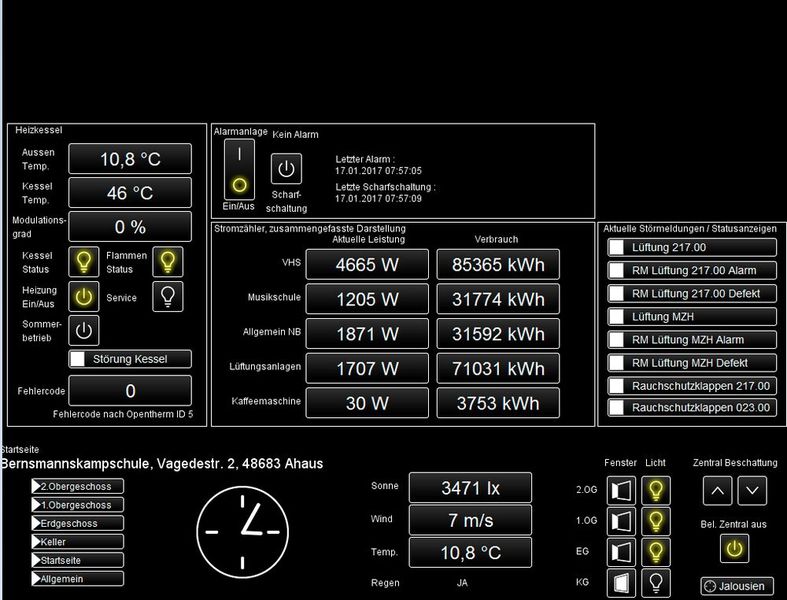This screenshot has height=600, width=787.
Task: Click the EG Fenster window icon
Action: 621,552
